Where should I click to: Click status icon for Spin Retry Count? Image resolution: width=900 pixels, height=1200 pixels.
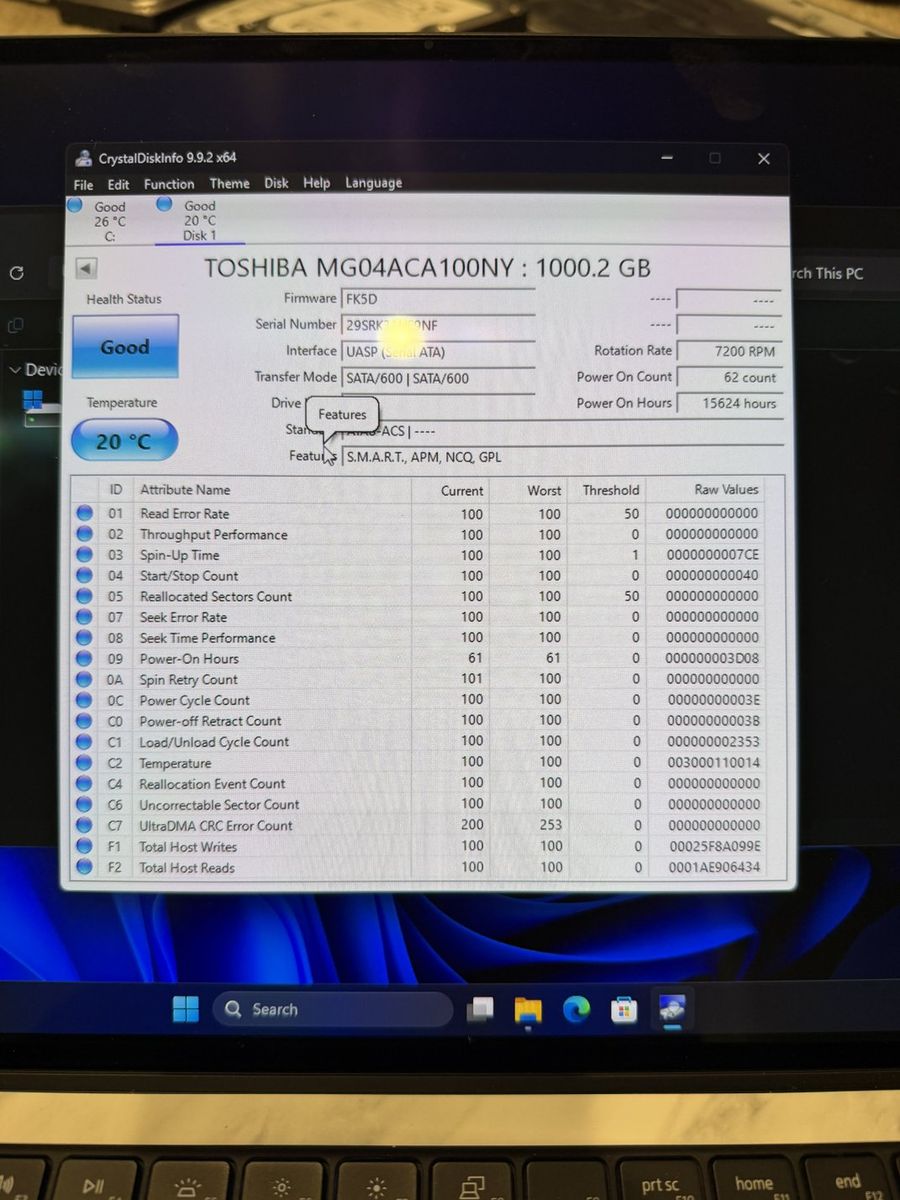click(x=85, y=680)
